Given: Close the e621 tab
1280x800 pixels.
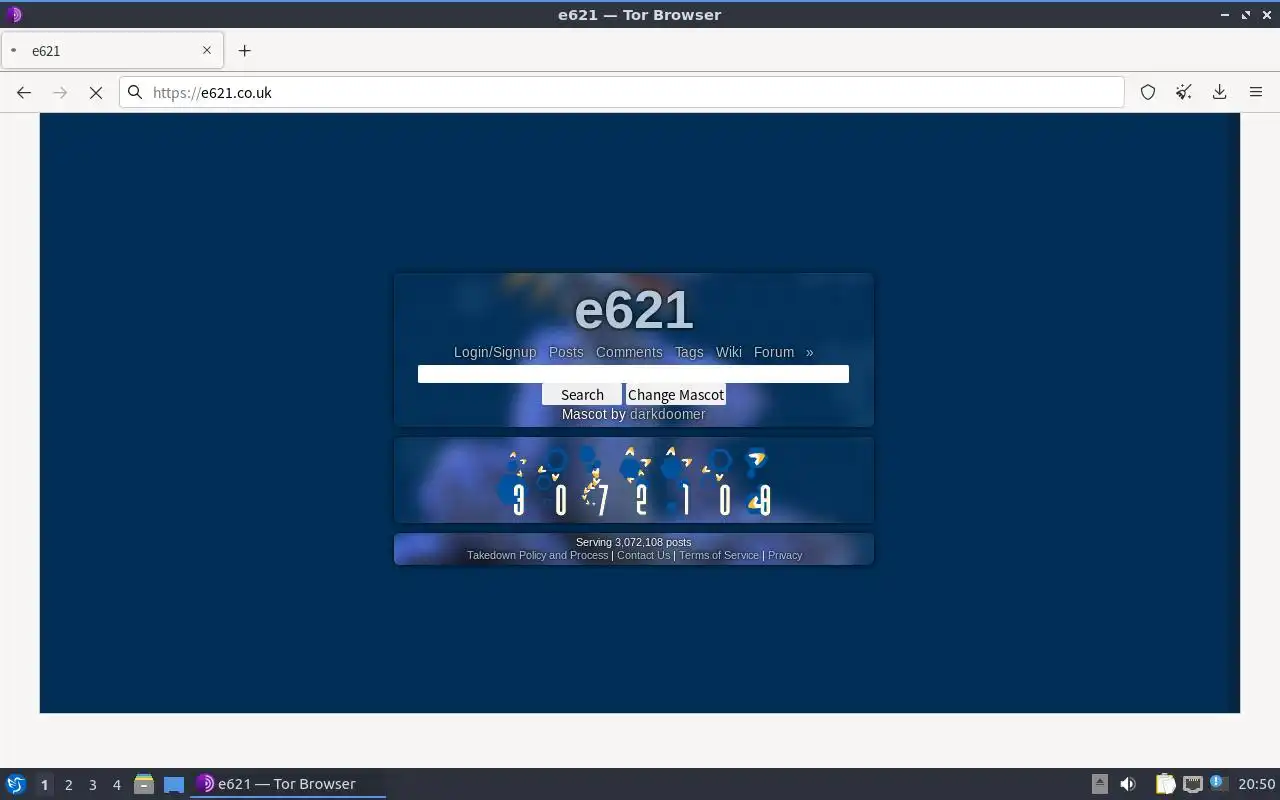Looking at the screenshot, I should click(x=207, y=50).
